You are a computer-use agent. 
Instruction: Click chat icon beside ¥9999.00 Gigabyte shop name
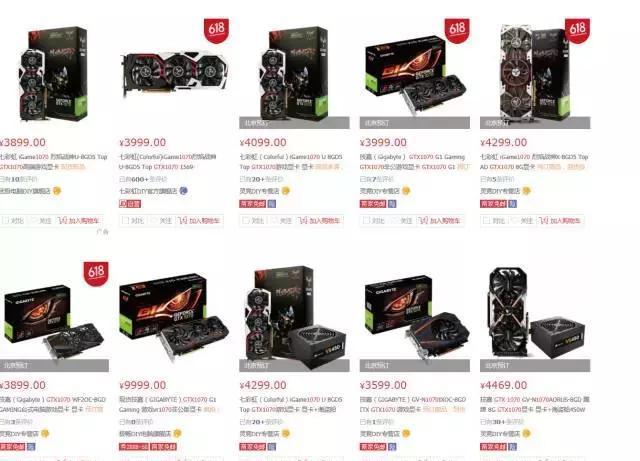click(x=177, y=433)
